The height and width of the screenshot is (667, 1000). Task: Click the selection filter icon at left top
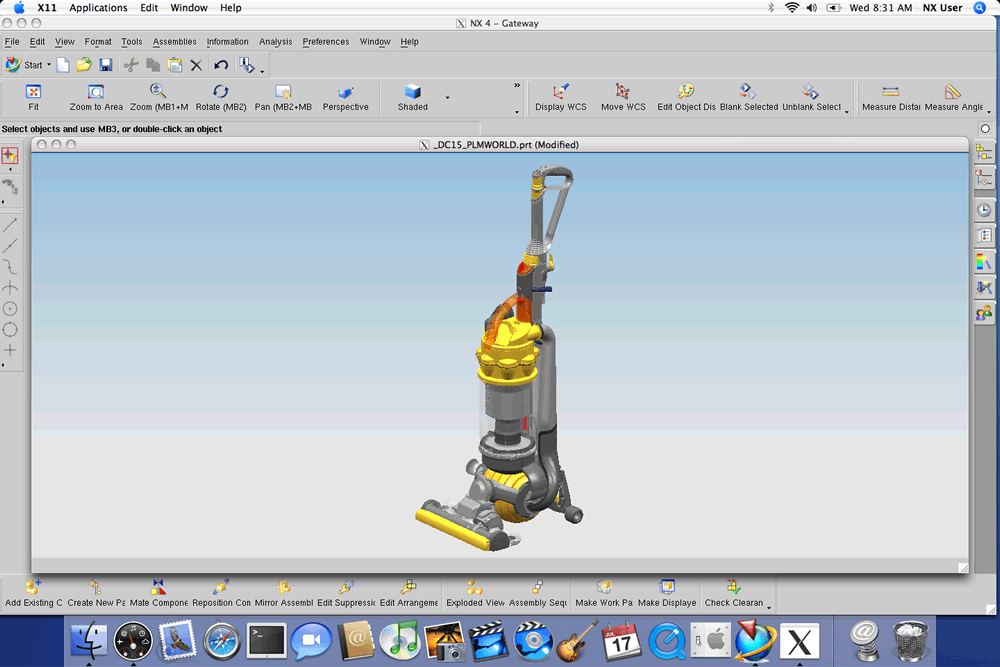click(x=10, y=156)
